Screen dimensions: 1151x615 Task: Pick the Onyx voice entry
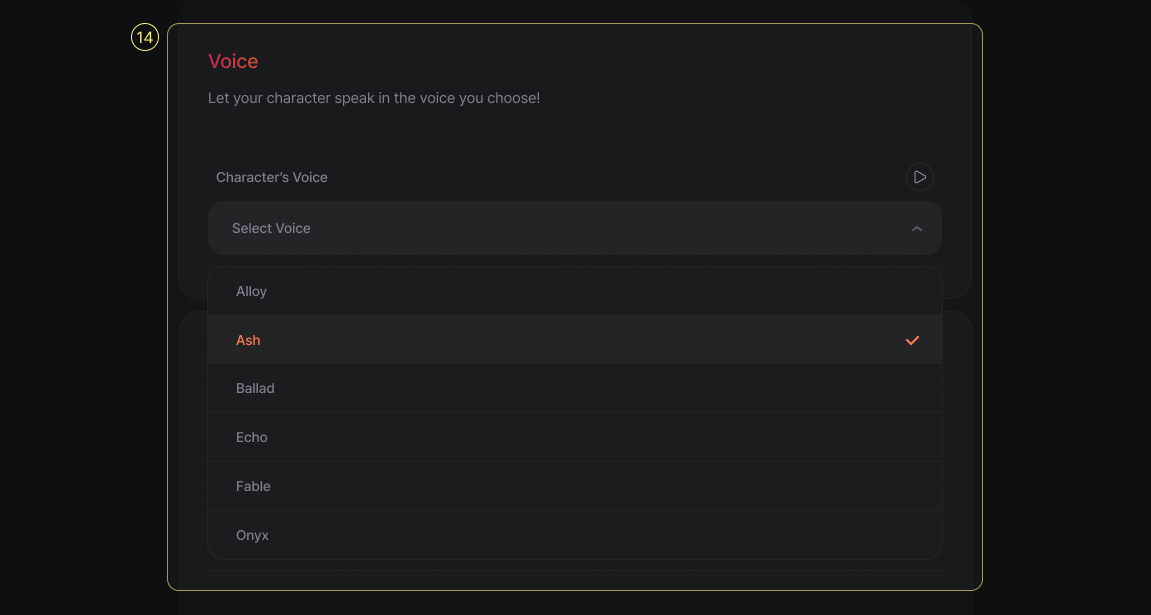tap(253, 535)
